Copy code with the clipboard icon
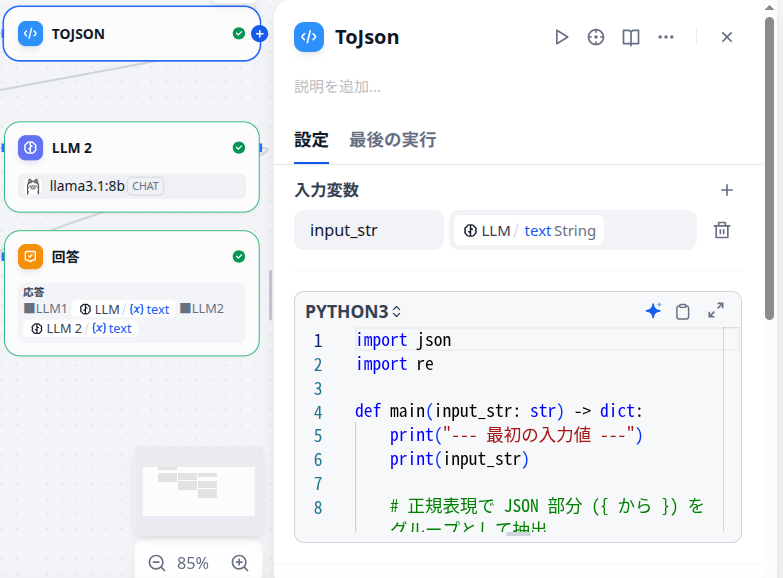Screen dimensions: 783x578 [x=682, y=311]
